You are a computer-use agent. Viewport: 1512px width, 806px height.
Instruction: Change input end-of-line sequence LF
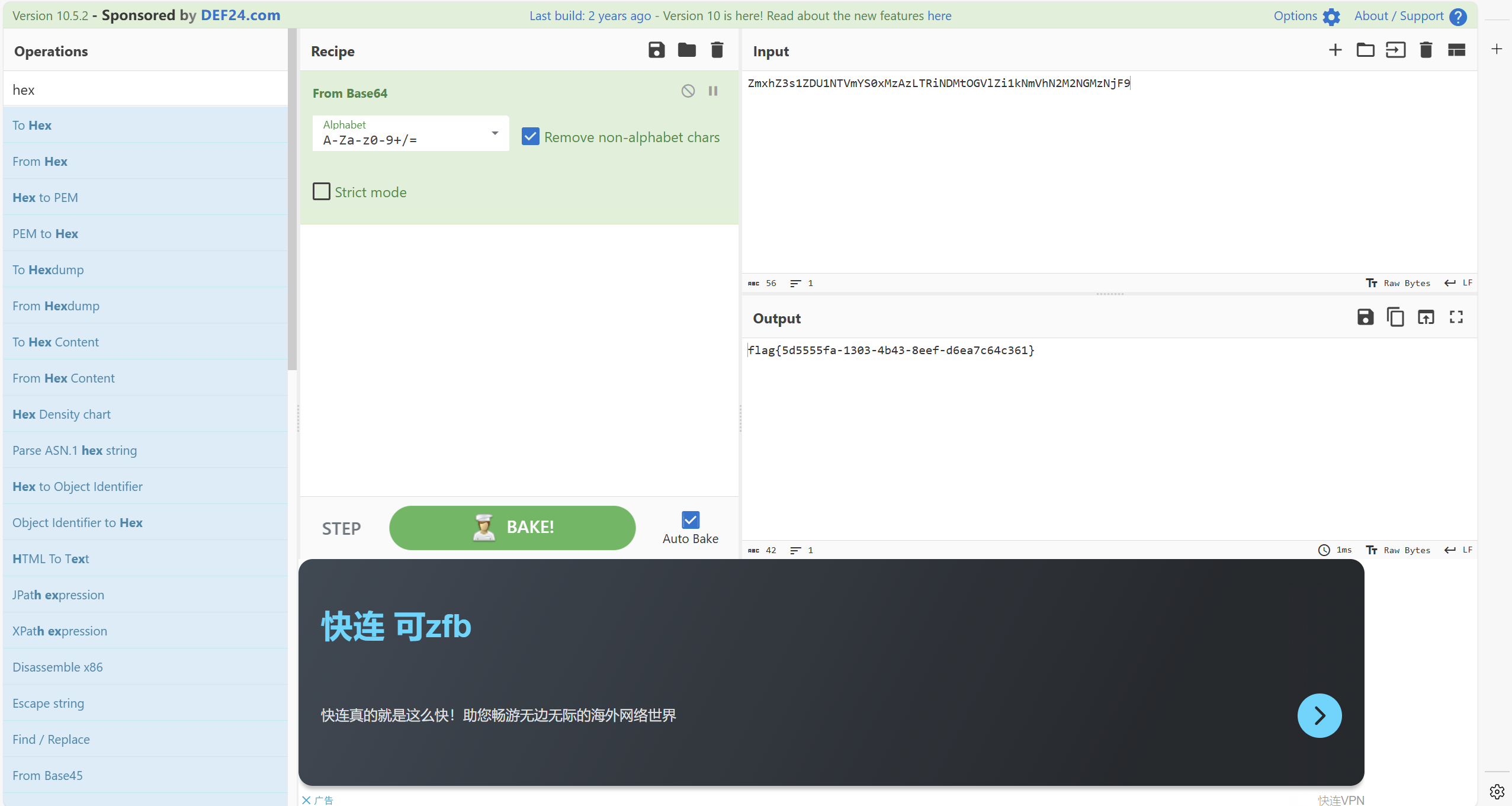point(1458,283)
